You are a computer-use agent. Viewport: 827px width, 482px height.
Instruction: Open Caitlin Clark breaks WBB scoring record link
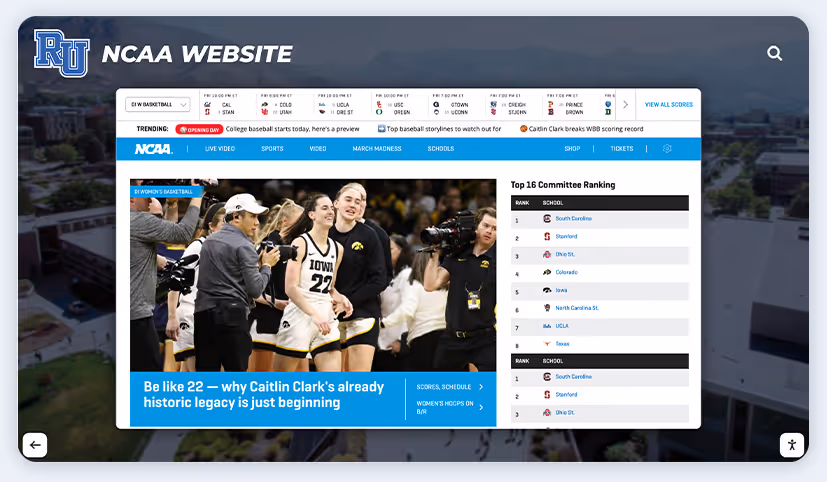[x=586, y=129]
